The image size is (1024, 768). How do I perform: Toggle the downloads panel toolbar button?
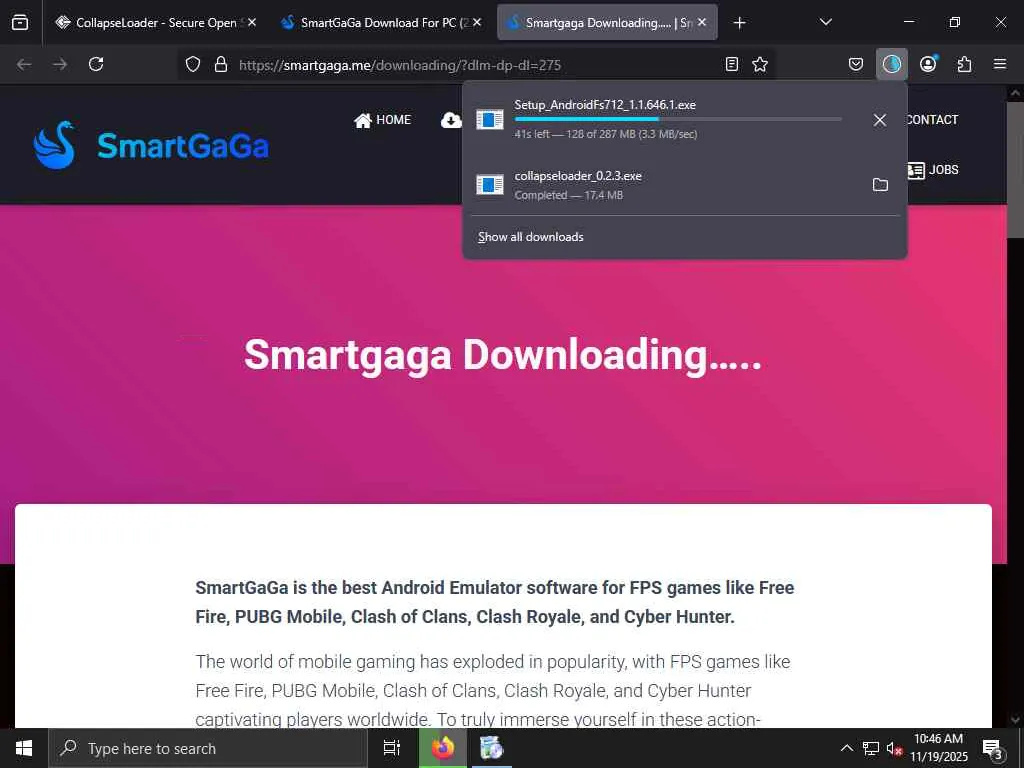pos(891,64)
